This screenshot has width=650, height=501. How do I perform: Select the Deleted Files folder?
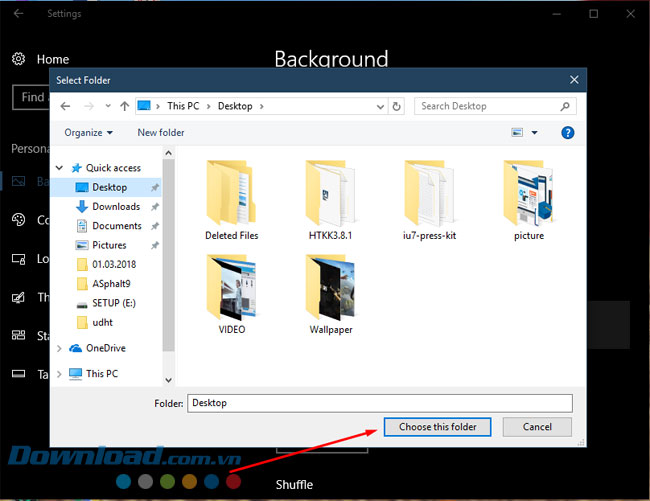(x=231, y=200)
